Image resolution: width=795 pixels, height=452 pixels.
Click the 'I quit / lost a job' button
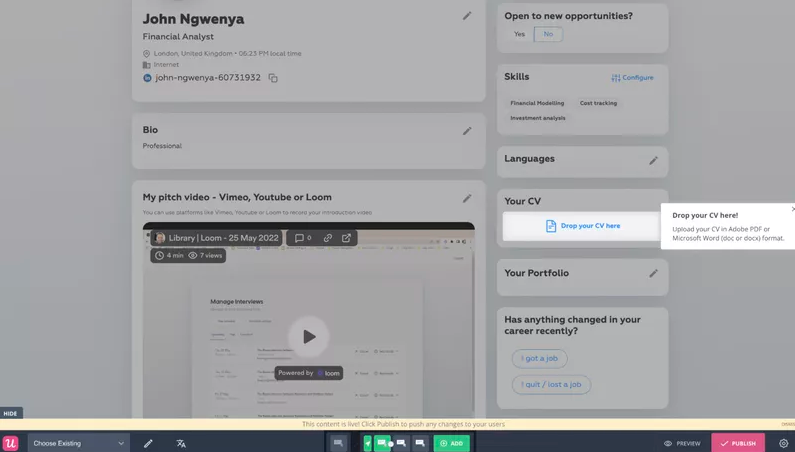[551, 384]
